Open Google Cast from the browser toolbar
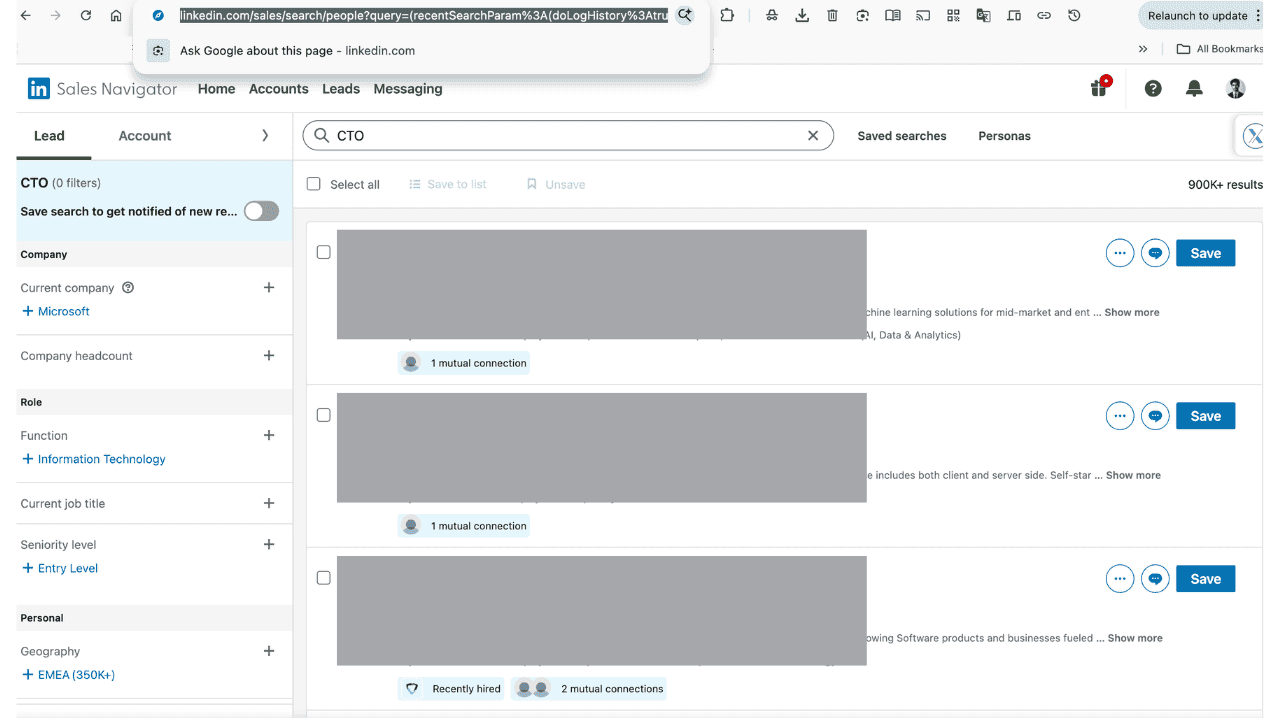 pyautogui.click(x=922, y=15)
